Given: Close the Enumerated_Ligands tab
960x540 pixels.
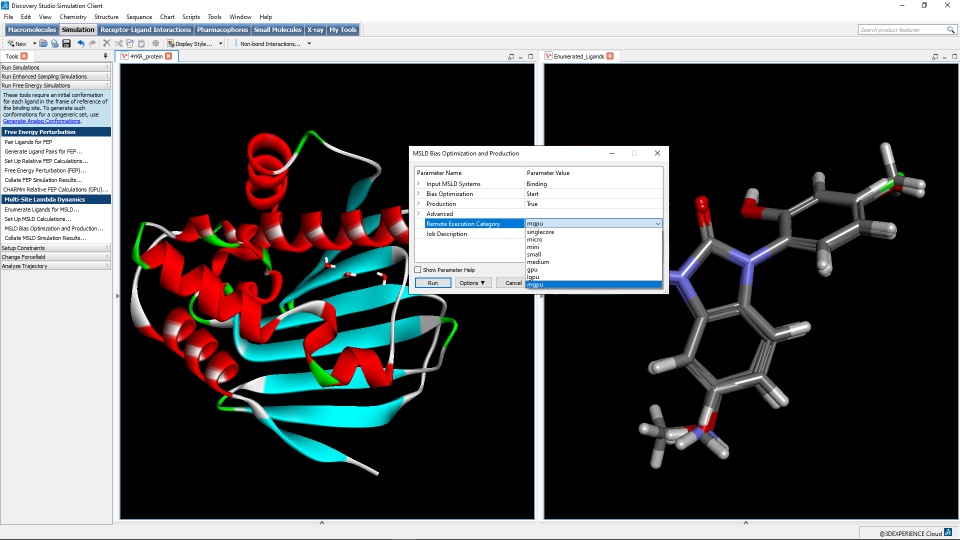Looking at the screenshot, I should [610, 56].
